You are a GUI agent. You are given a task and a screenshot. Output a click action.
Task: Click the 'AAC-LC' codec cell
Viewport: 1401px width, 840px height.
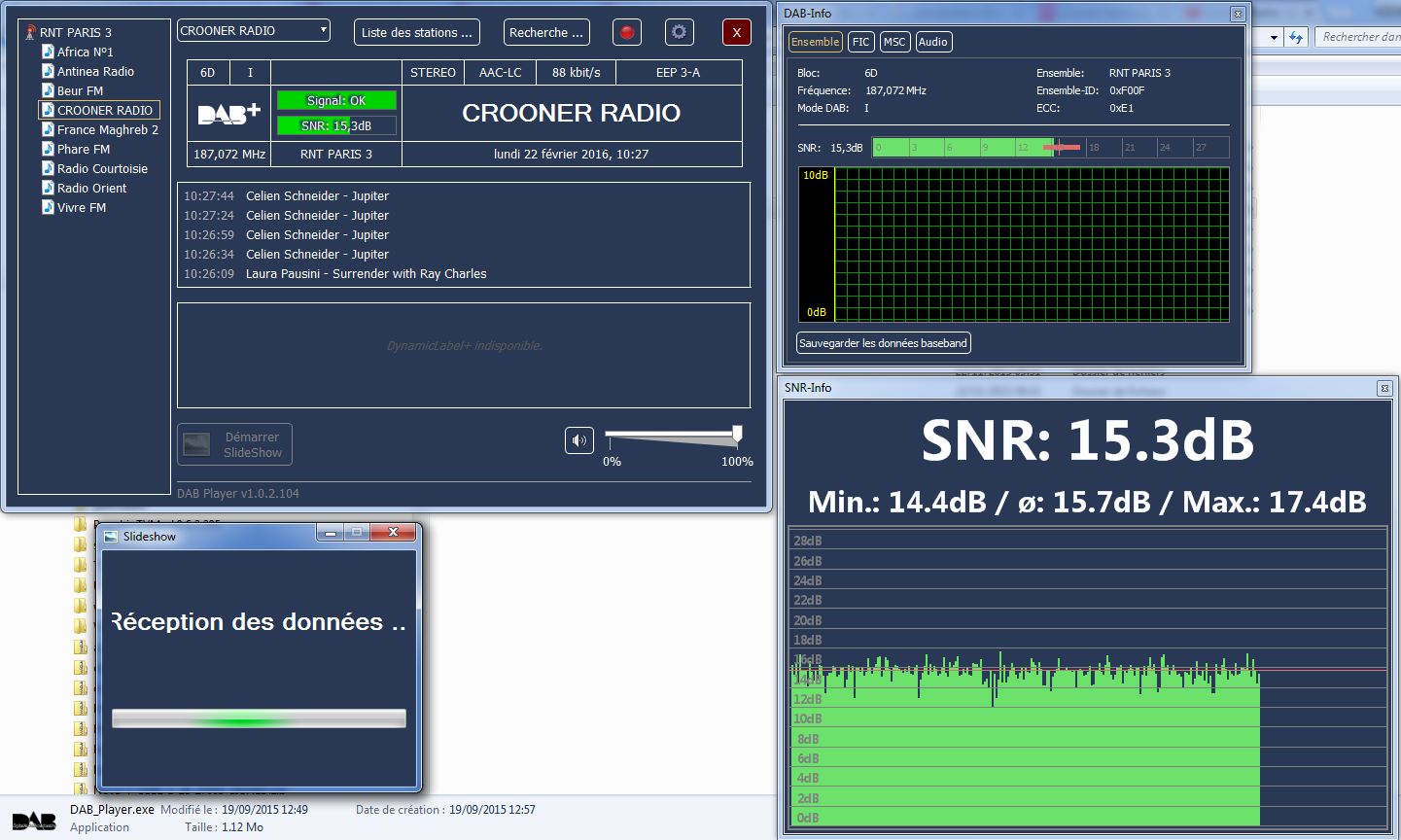[501, 73]
